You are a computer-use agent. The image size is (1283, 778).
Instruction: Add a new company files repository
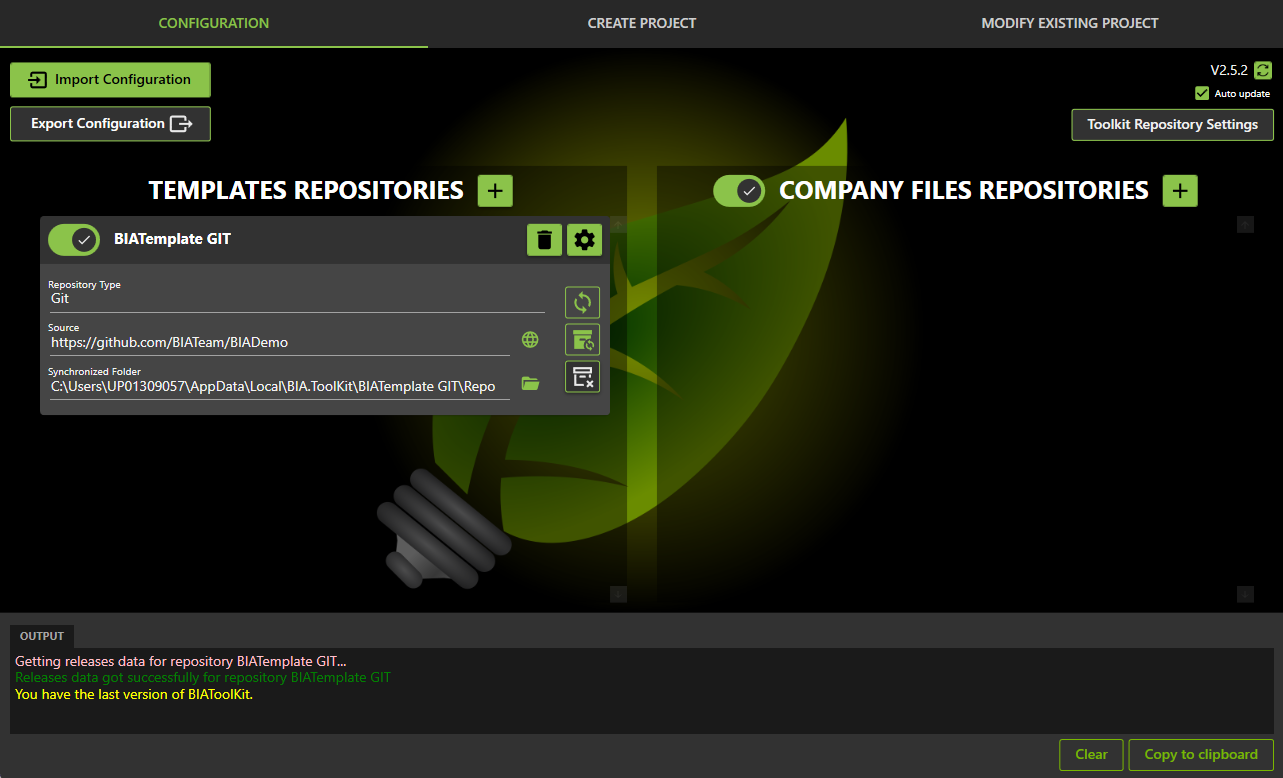point(1180,190)
